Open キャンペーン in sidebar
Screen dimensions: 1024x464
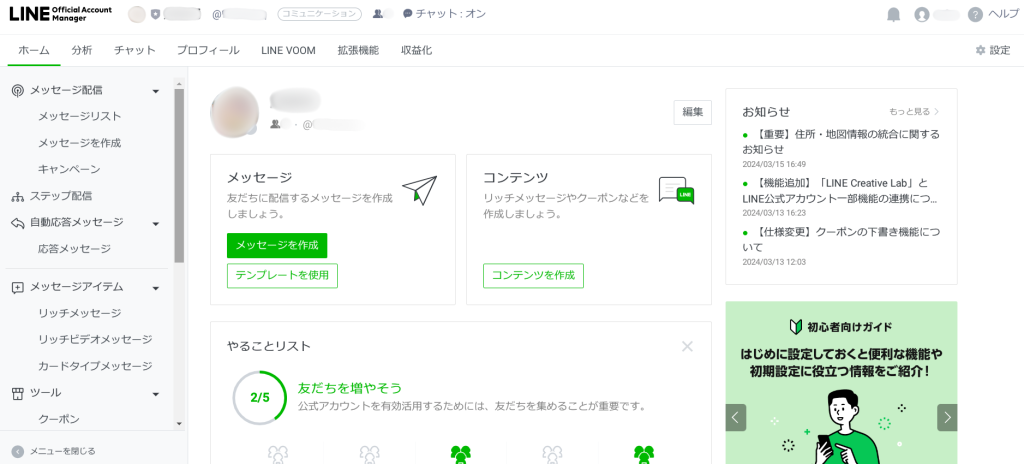coord(69,169)
